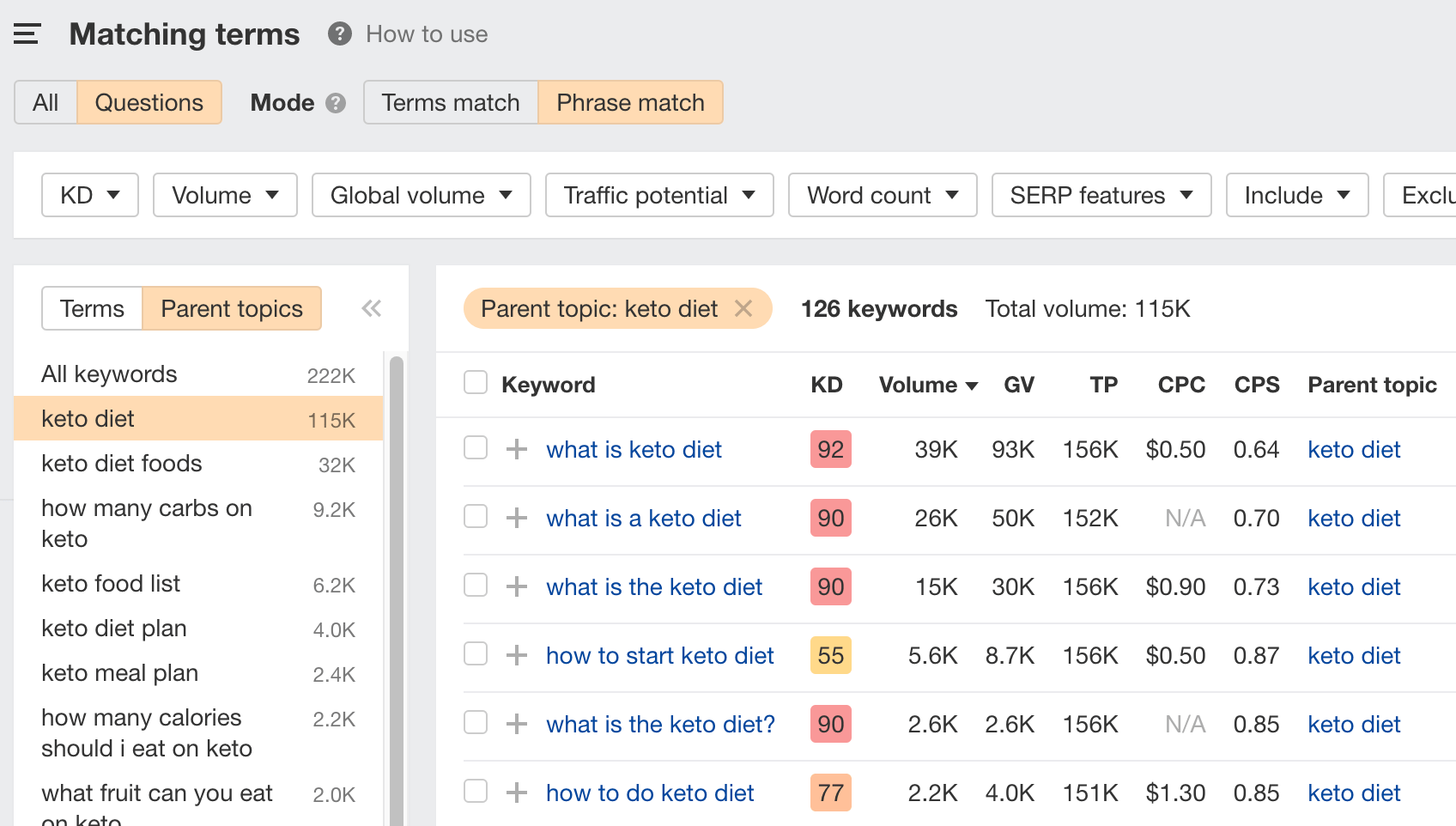Screen dimensions: 1456x826
Task: Collapse the Terms sidebar with double-chevron icon
Action: [371, 307]
